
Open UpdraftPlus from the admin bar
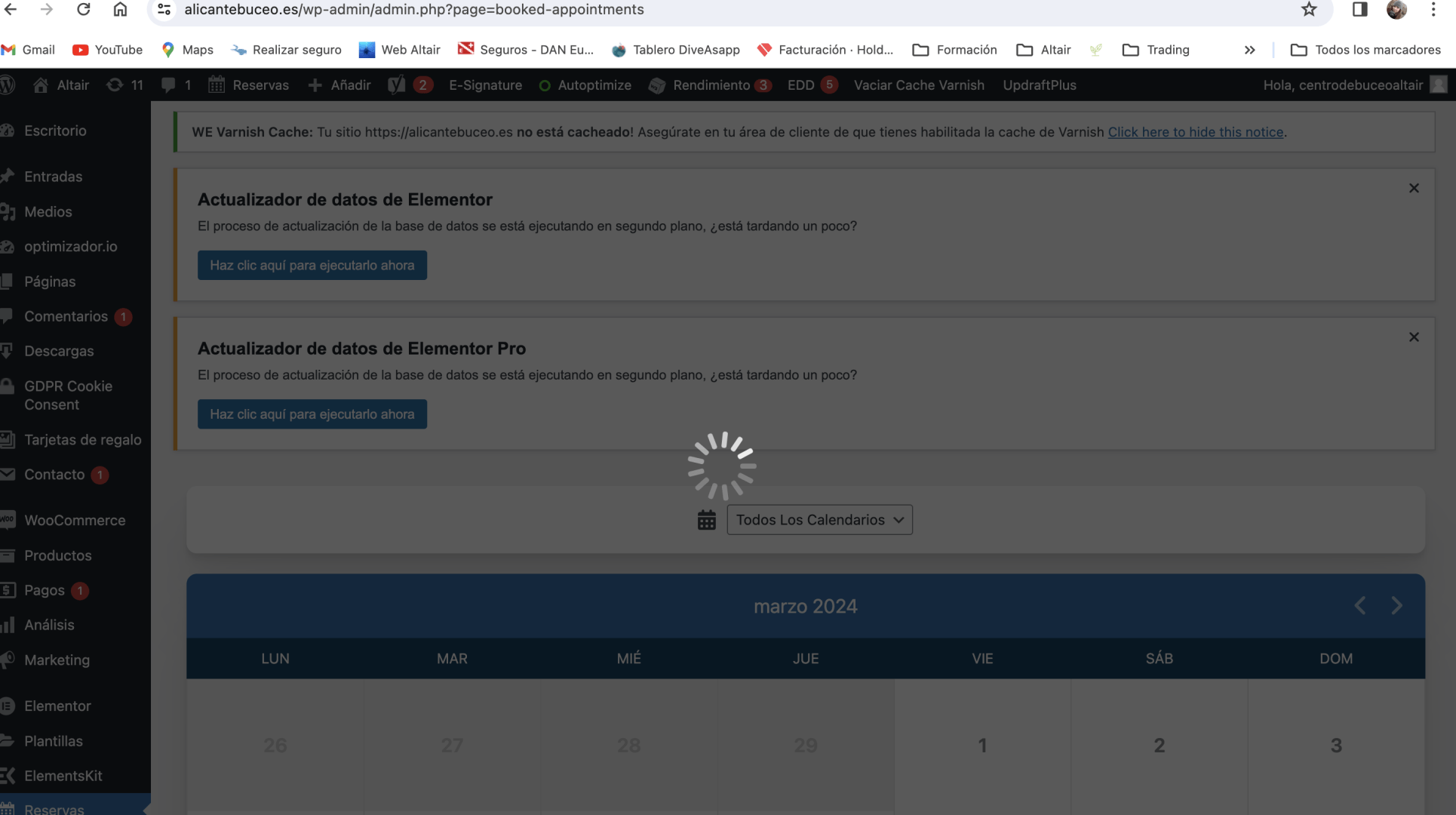click(x=1039, y=85)
